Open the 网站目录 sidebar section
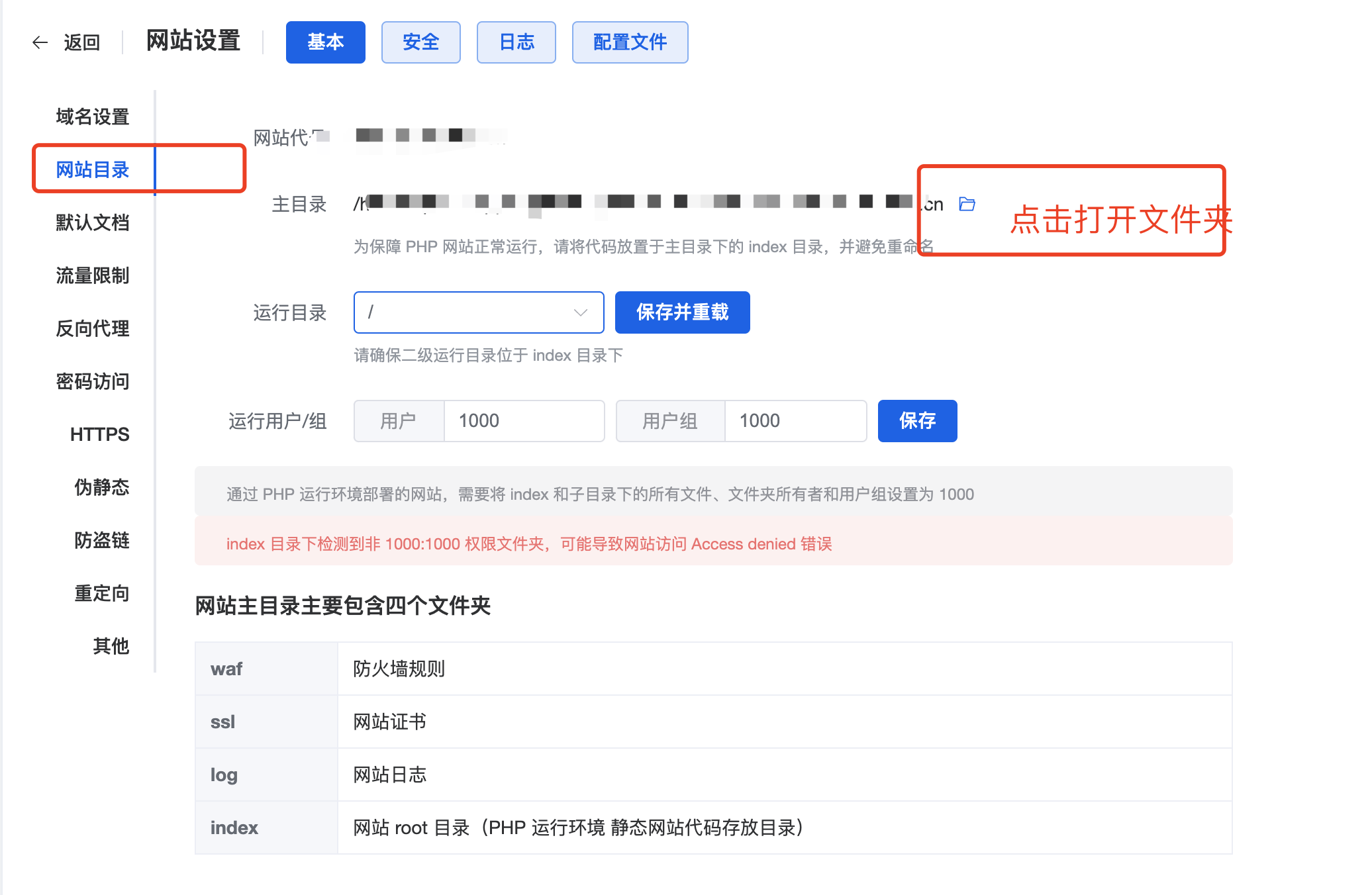The image size is (1372, 895). 93,169
